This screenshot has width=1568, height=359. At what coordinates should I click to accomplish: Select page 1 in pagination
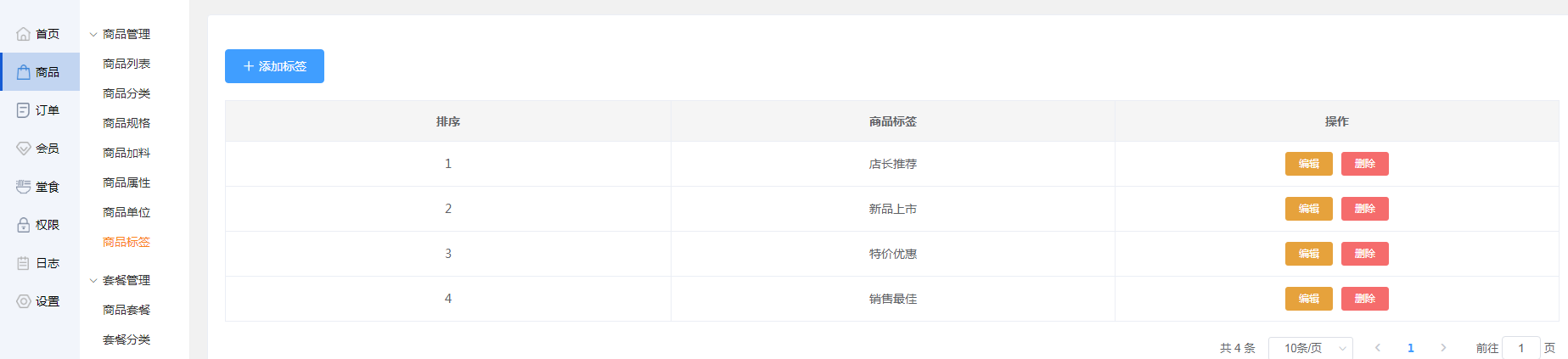[1411, 348]
